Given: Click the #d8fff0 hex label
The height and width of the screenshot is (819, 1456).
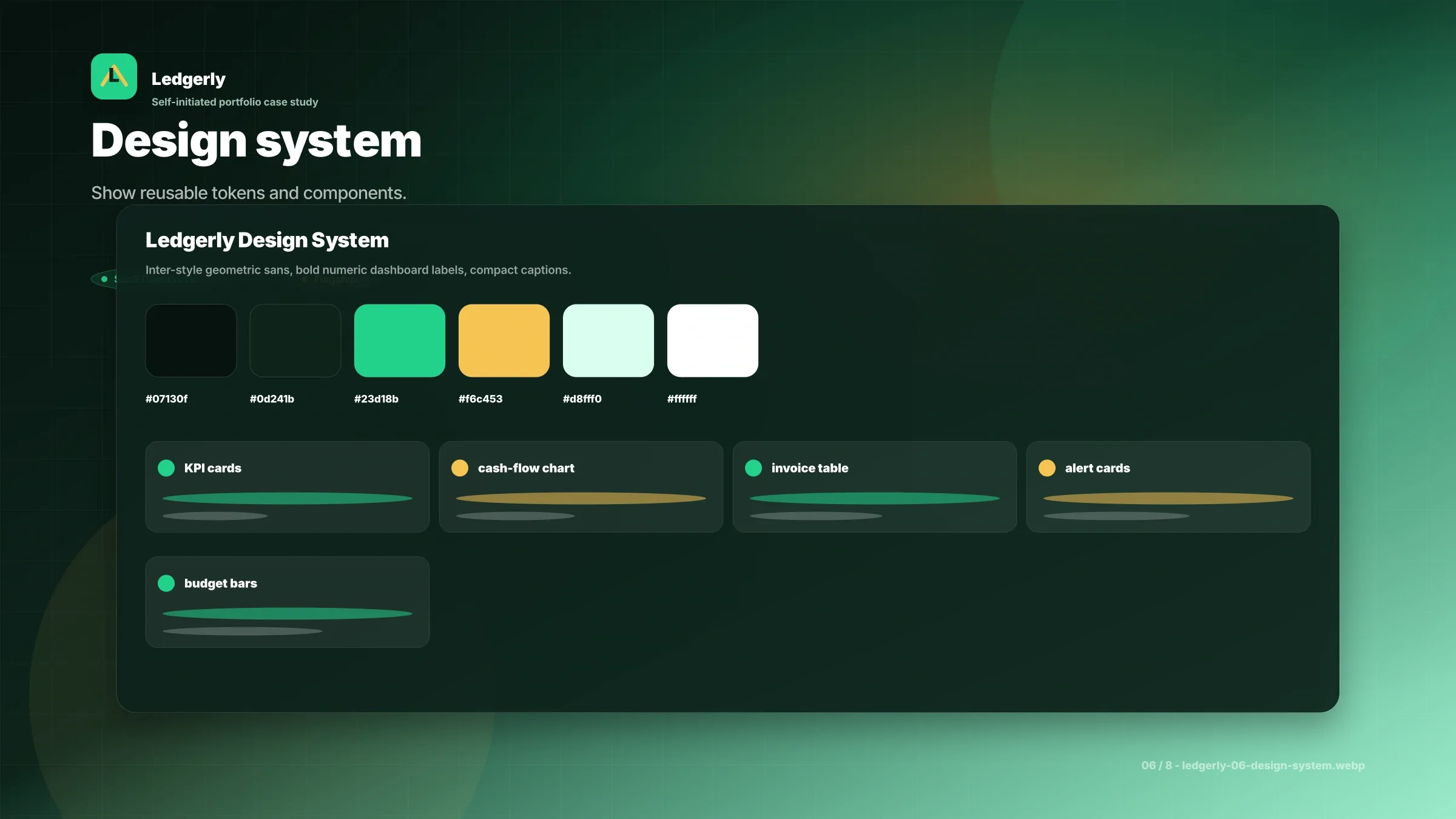Looking at the screenshot, I should [x=582, y=399].
